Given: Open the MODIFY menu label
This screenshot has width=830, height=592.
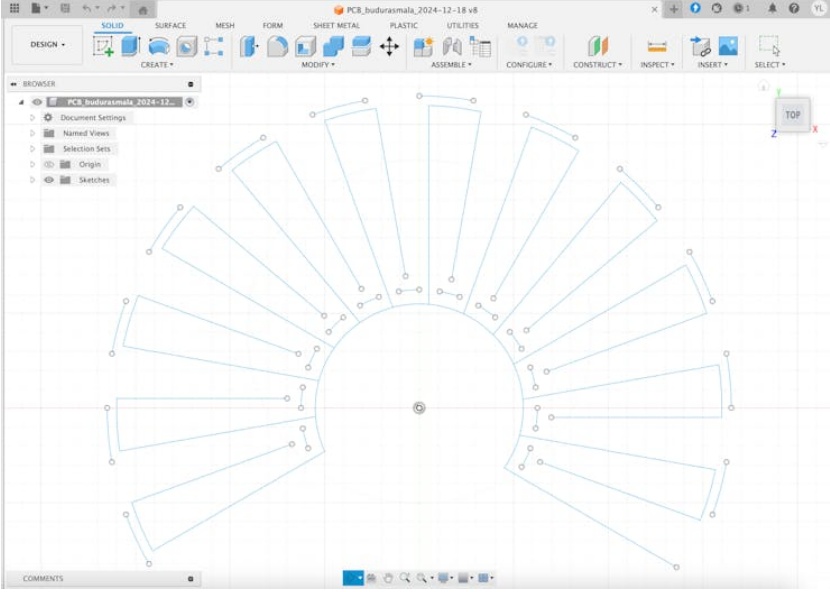Looking at the screenshot, I should (x=318, y=65).
